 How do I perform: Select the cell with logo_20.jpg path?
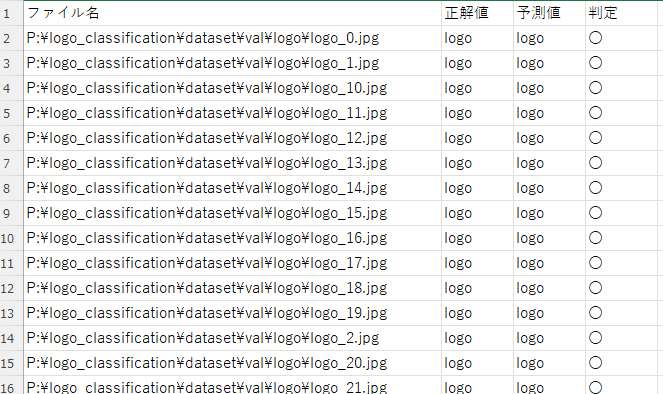pos(232,363)
